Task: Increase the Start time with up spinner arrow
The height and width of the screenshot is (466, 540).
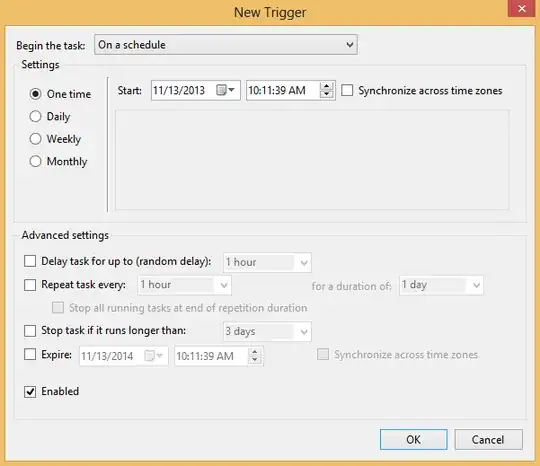Action: tap(326, 86)
